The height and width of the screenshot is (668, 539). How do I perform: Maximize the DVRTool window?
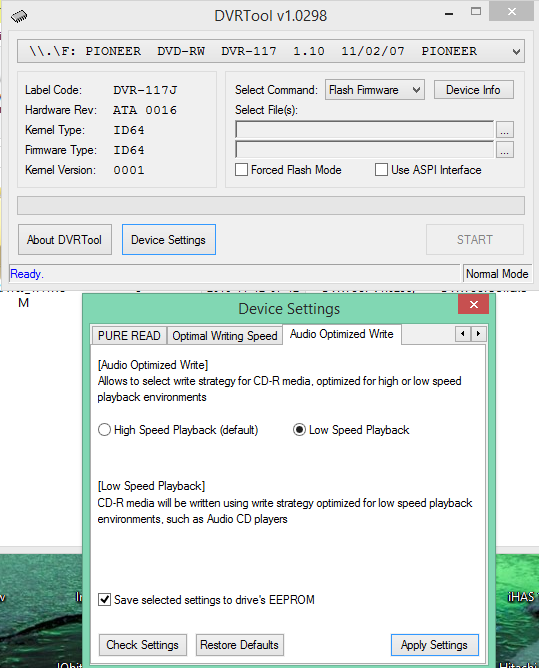476,12
